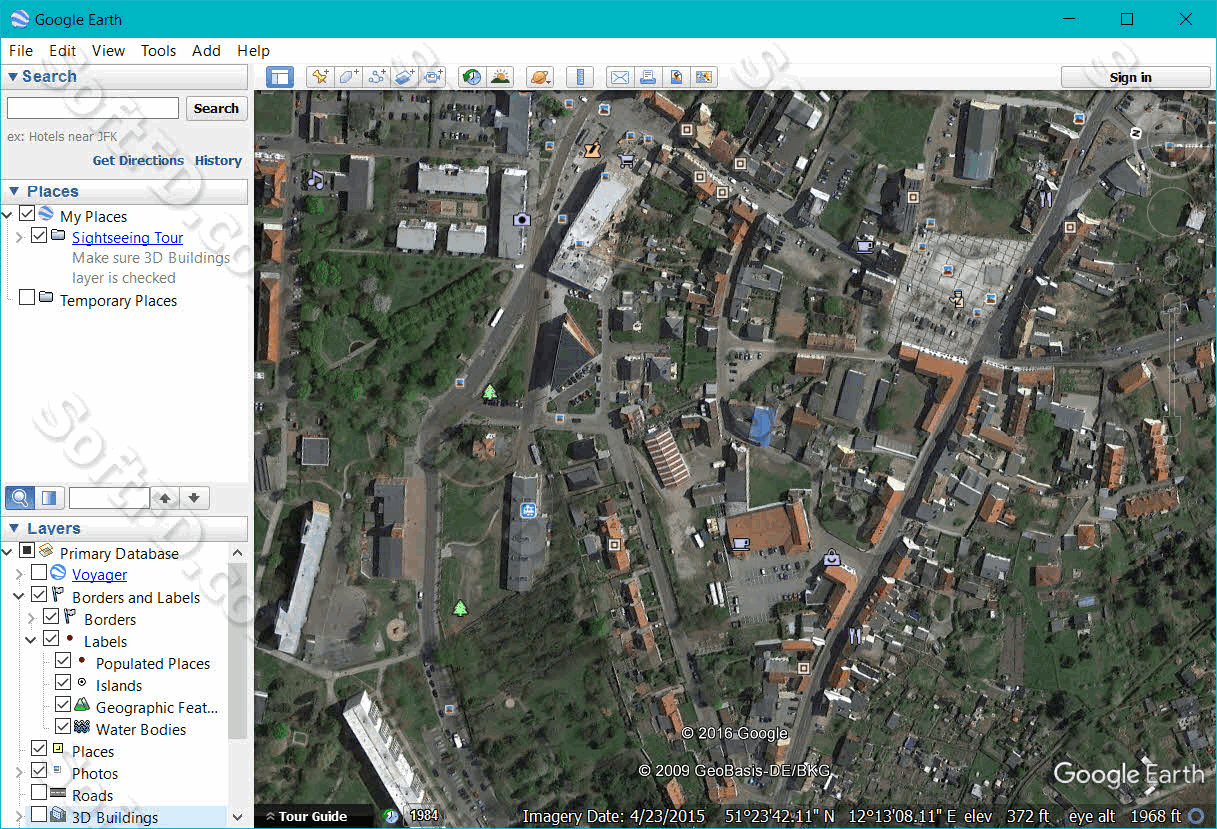
Task: Uncheck the My Places checkbox
Action: pyautogui.click(x=27, y=214)
